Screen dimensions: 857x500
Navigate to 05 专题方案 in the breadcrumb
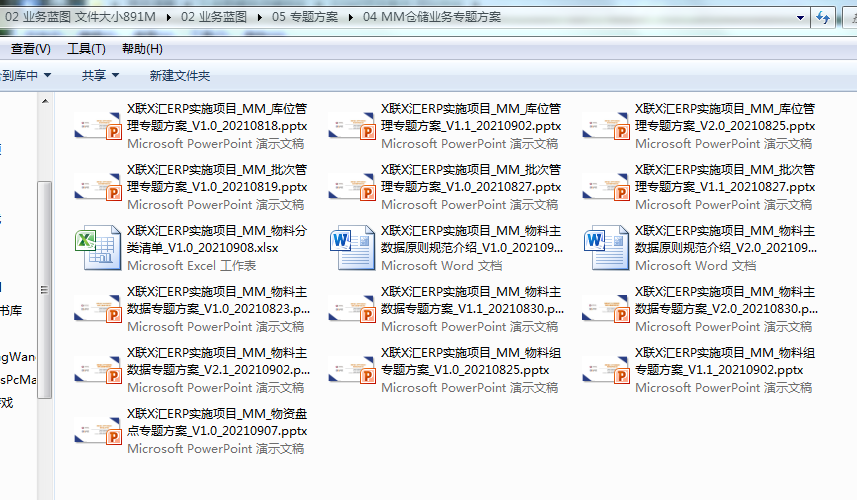coord(305,18)
